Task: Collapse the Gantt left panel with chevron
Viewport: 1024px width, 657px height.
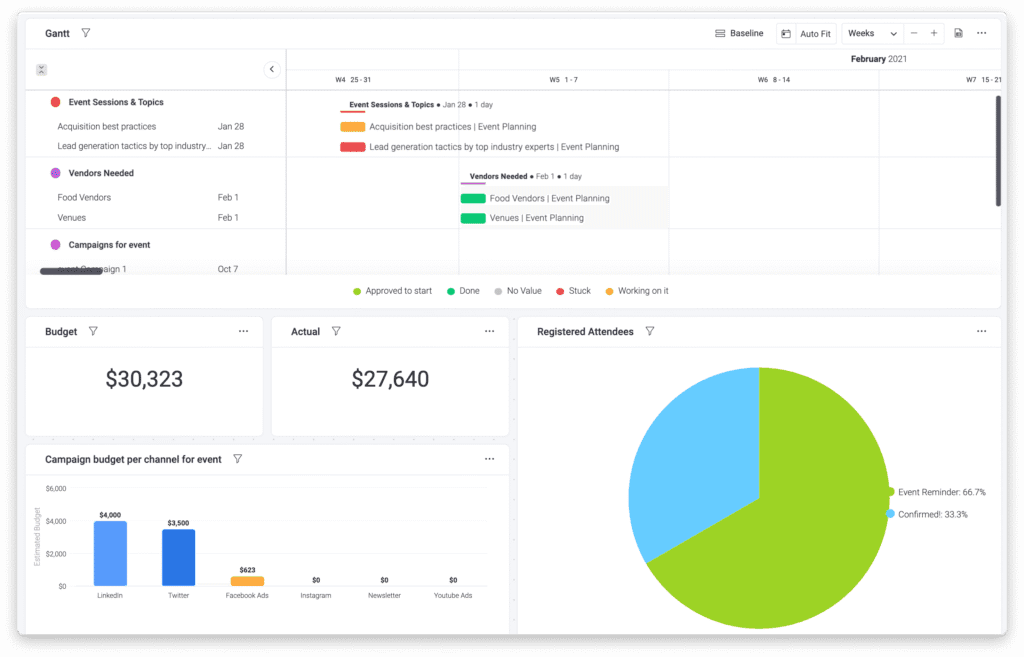Action: (272, 69)
